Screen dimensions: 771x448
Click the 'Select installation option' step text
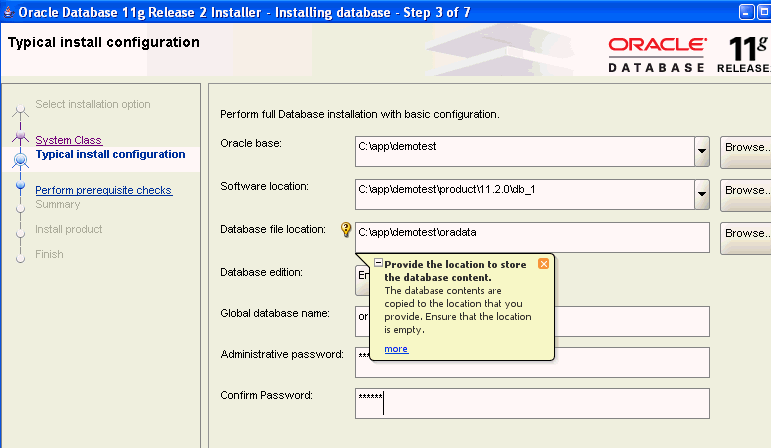(x=93, y=104)
